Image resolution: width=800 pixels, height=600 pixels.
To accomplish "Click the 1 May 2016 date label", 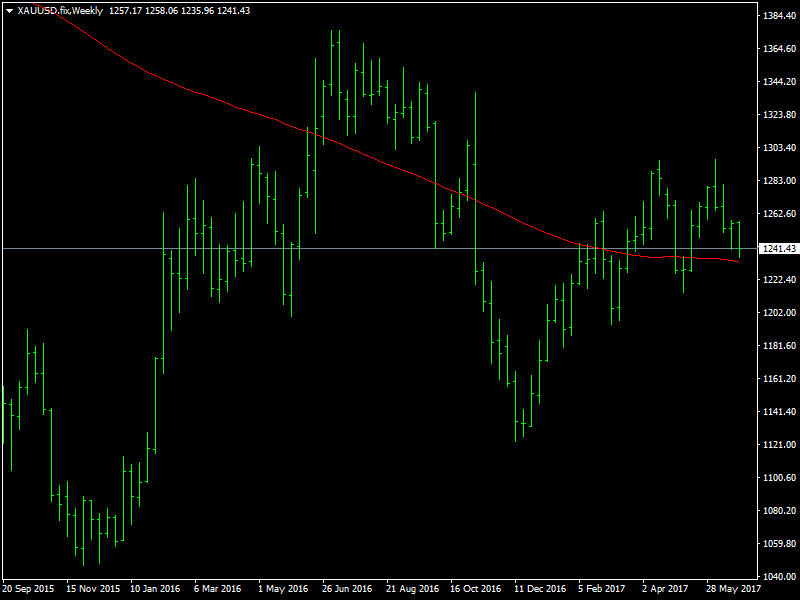I will (283, 589).
